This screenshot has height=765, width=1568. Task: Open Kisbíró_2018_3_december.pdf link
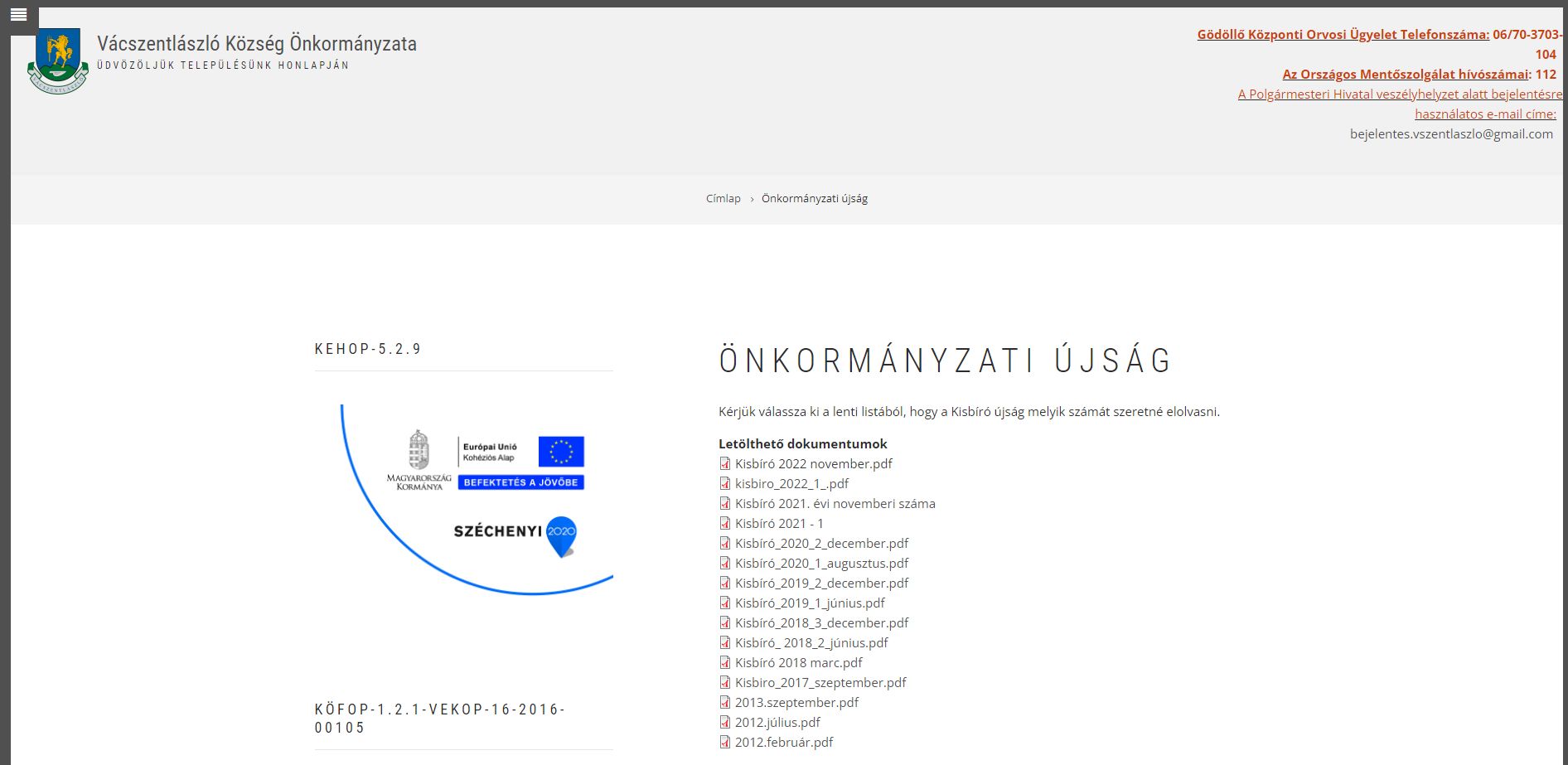[822, 622]
